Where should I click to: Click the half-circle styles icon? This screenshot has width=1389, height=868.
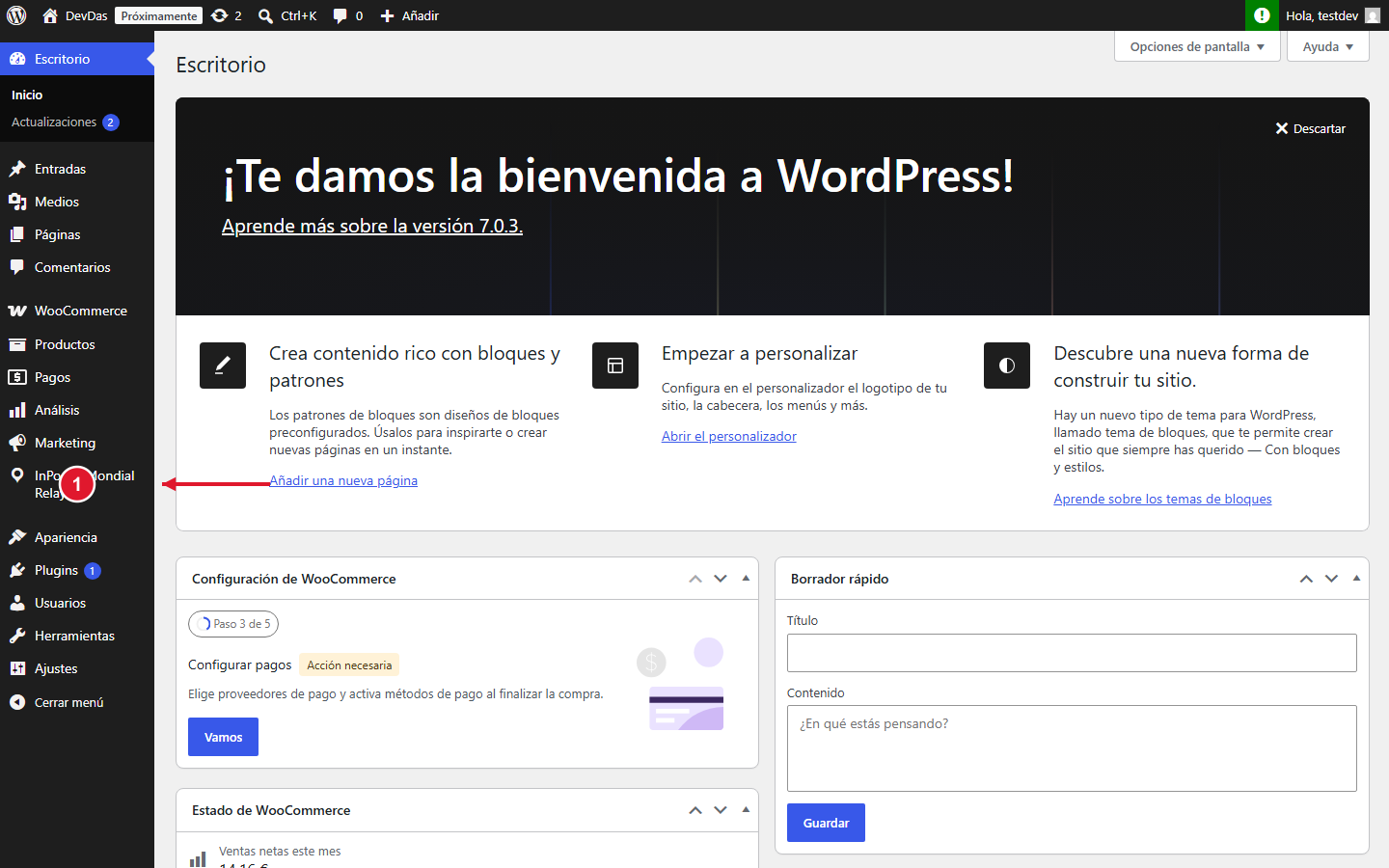pos(1007,366)
